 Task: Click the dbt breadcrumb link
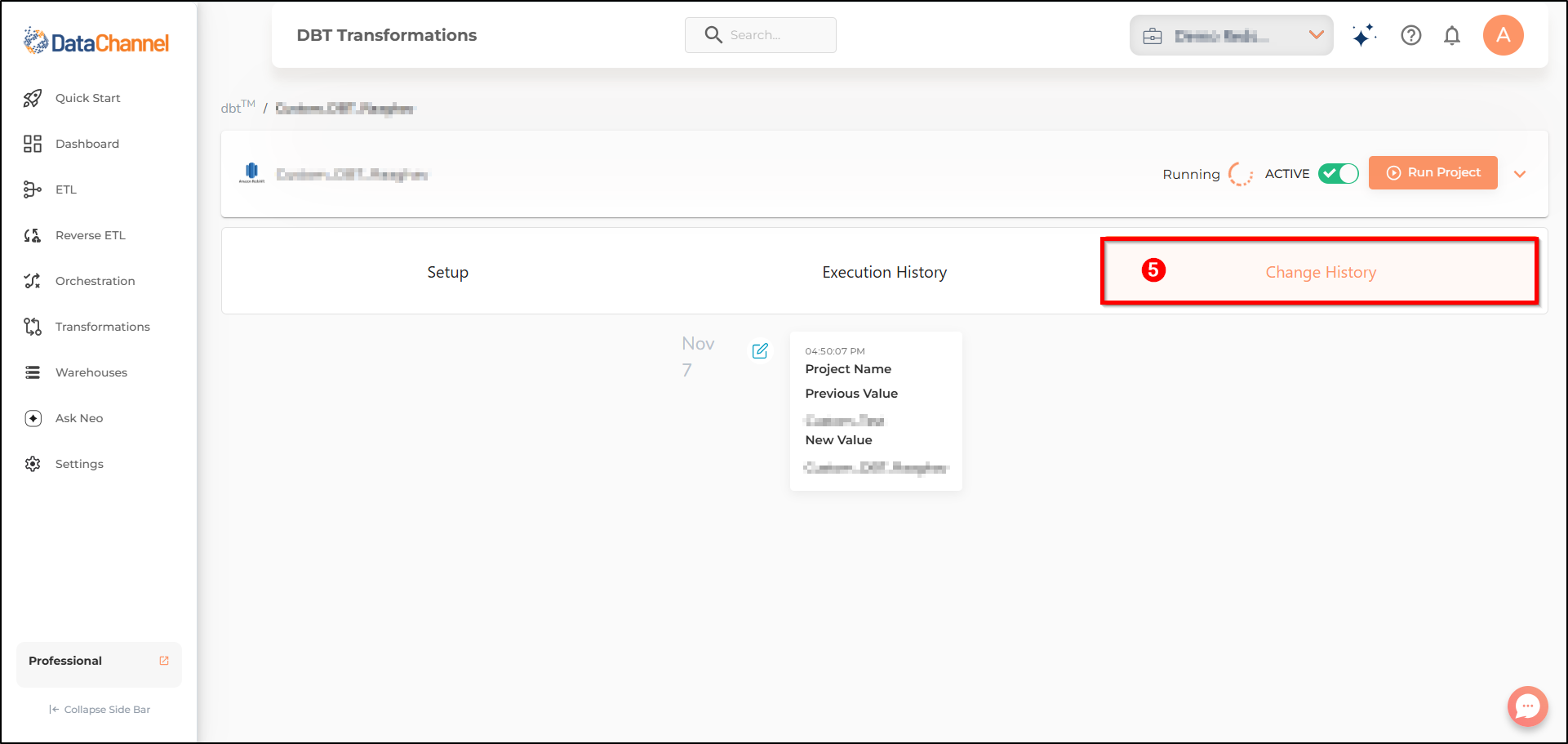[238, 107]
